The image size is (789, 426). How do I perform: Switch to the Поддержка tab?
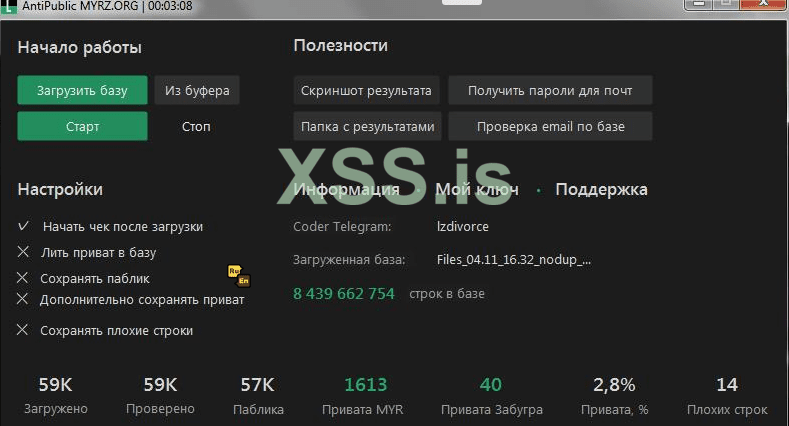601,190
